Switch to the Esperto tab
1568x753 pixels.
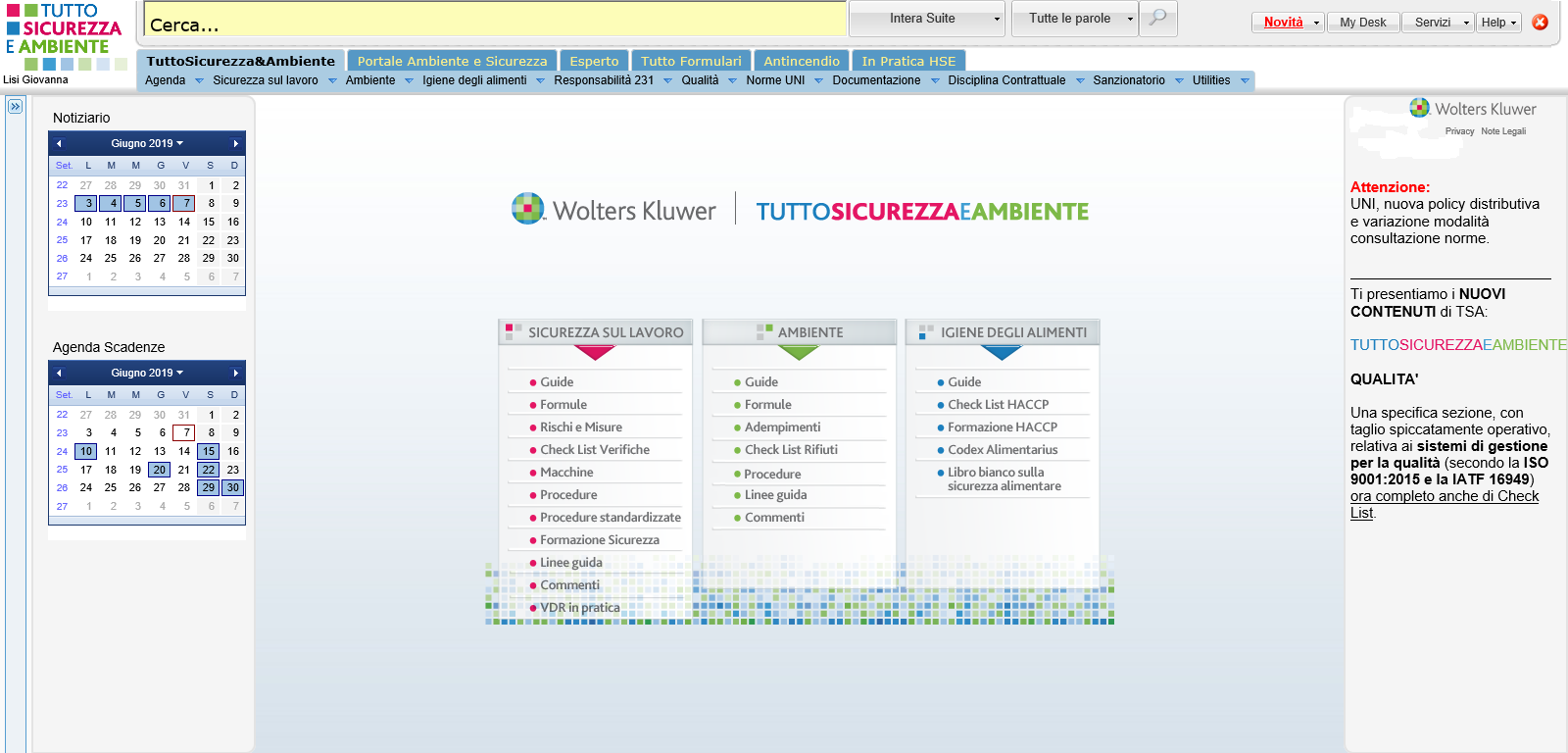point(594,61)
